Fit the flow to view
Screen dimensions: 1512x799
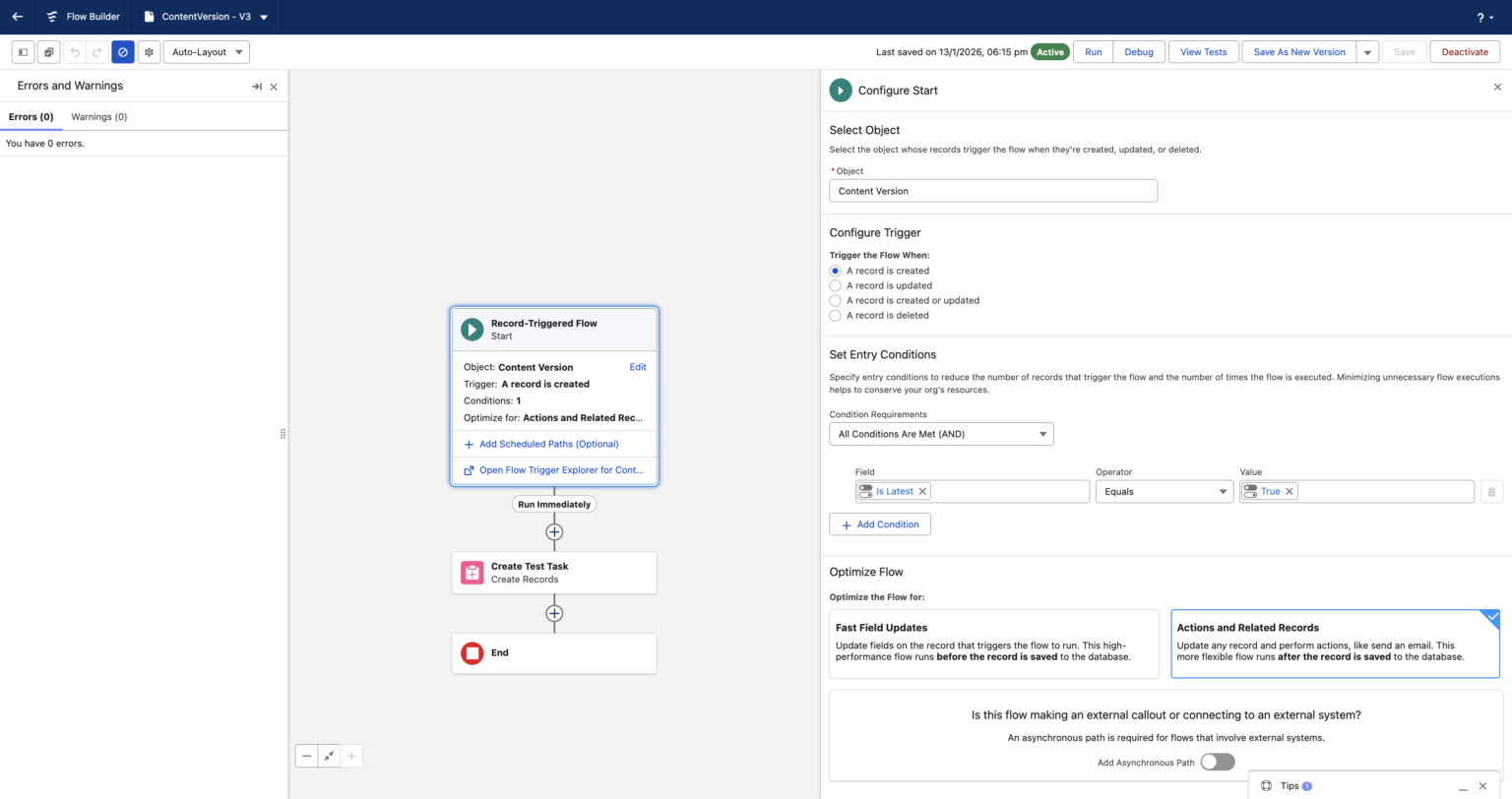pos(329,756)
